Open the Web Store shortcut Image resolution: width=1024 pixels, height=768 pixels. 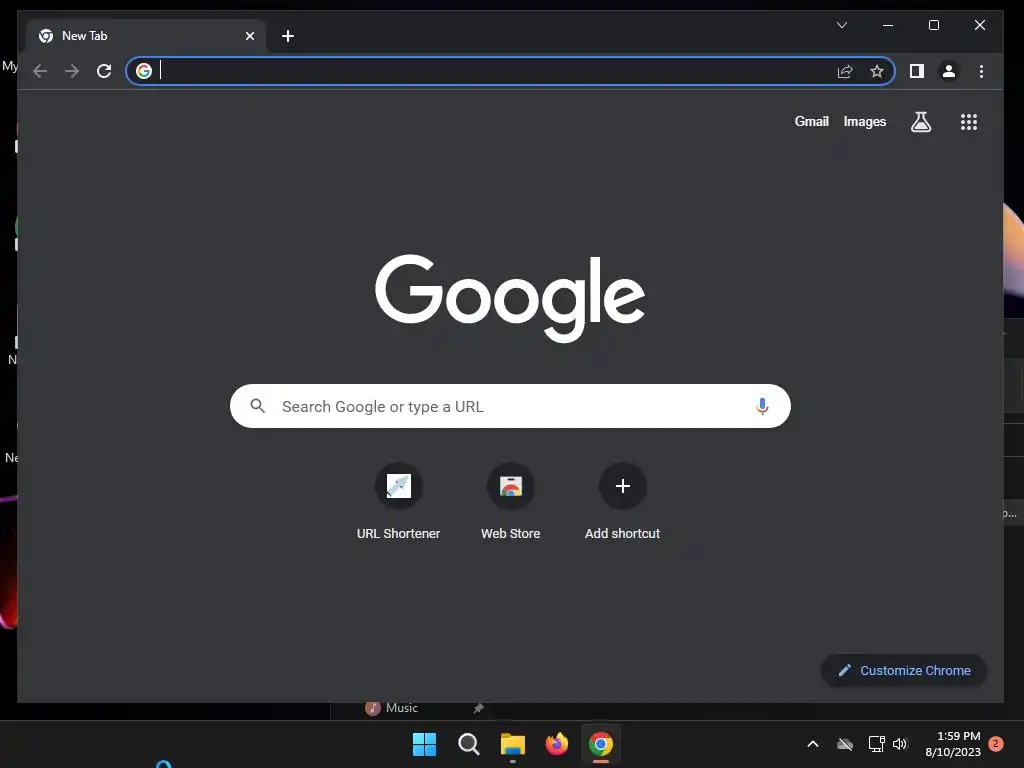(x=511, y=502)
